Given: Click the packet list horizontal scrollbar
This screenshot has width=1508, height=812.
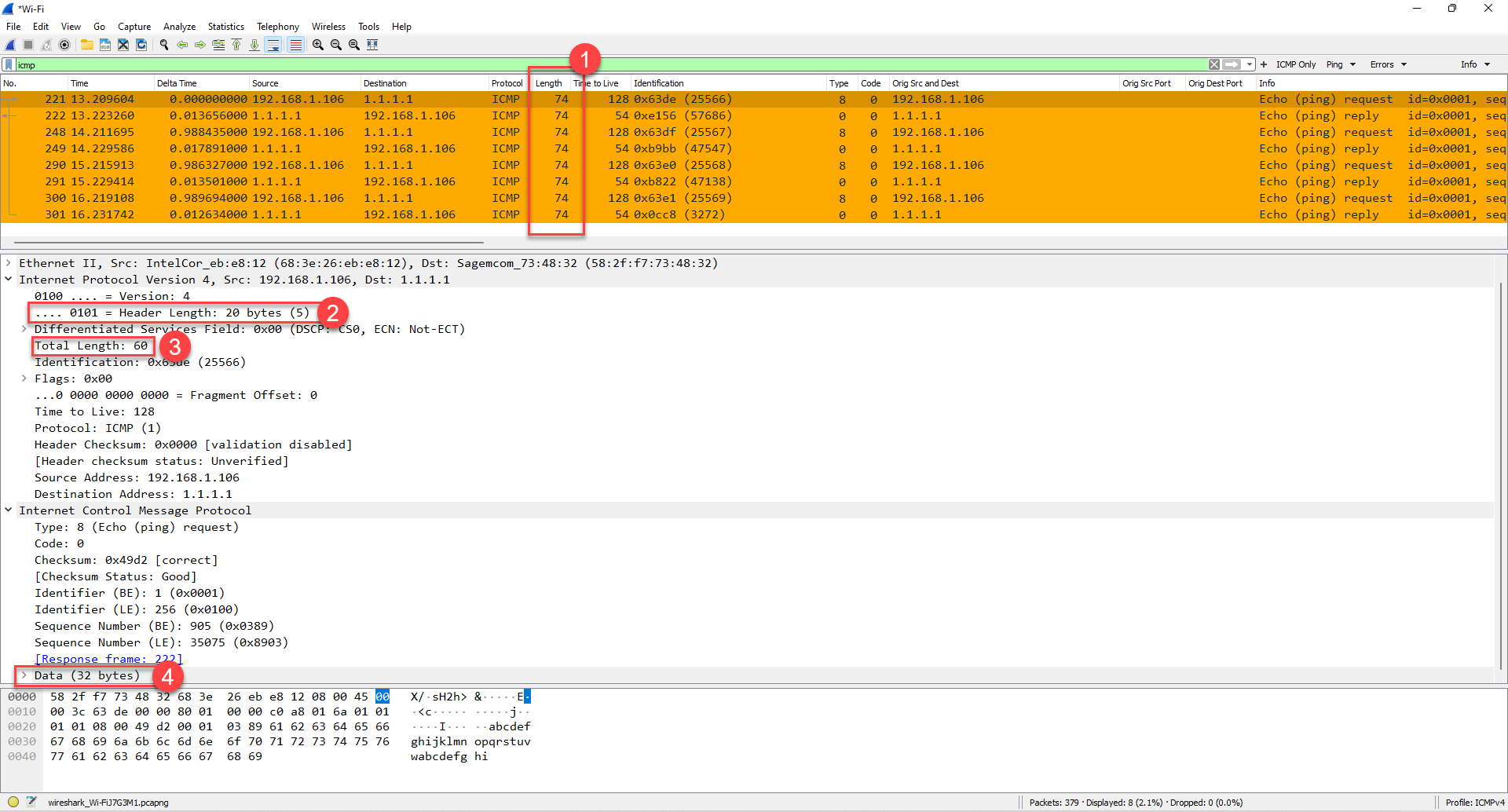Looking at the screenshot, I should point(248,243).
